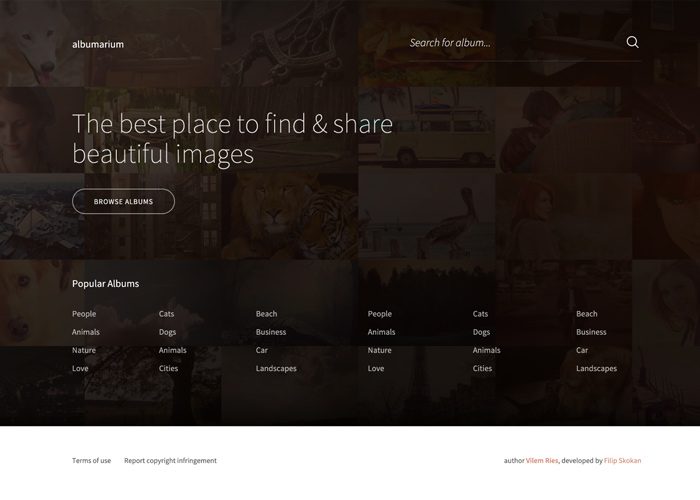Open Cats album in the second column
The height and width of the screenshot is (500, 700).
(167, 314)
